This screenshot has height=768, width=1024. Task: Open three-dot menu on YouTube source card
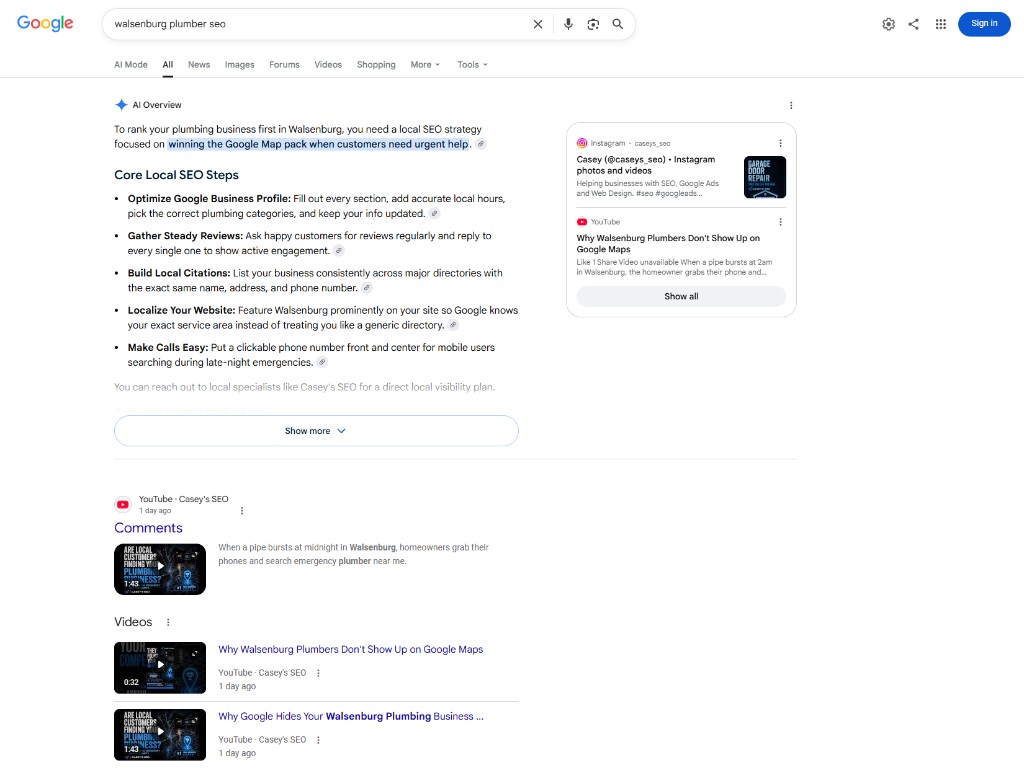[x=780, y=222]
